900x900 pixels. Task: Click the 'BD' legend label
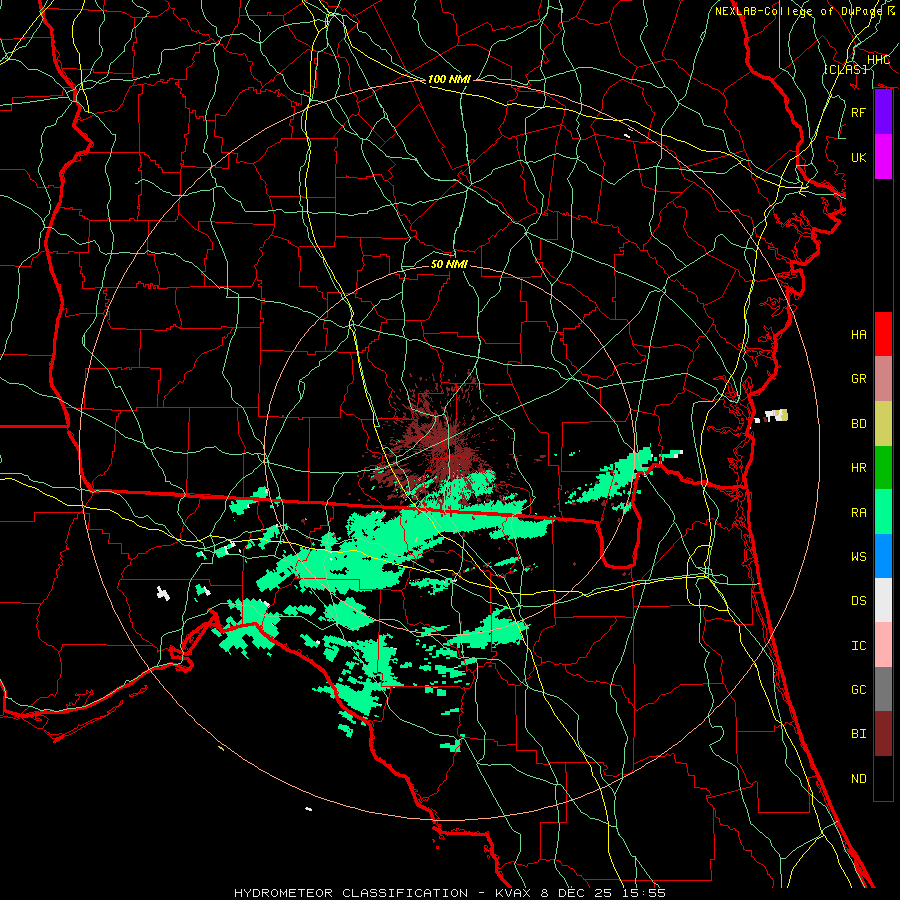(858, 424)
